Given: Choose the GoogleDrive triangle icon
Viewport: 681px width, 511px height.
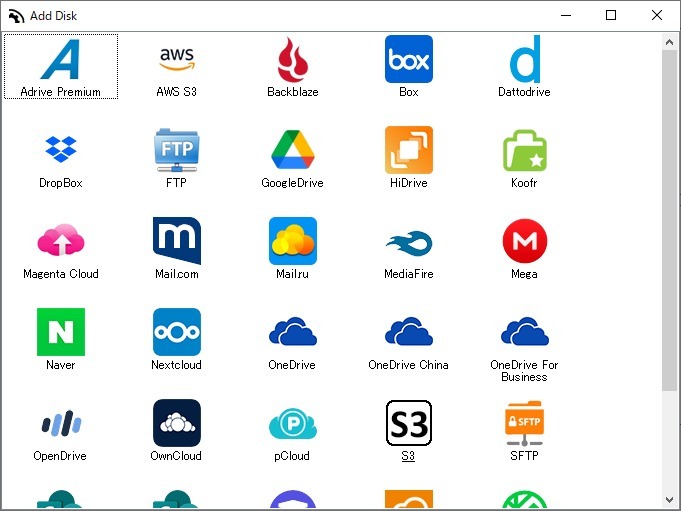Looking at the screenshot, I should tap(293, 149).
